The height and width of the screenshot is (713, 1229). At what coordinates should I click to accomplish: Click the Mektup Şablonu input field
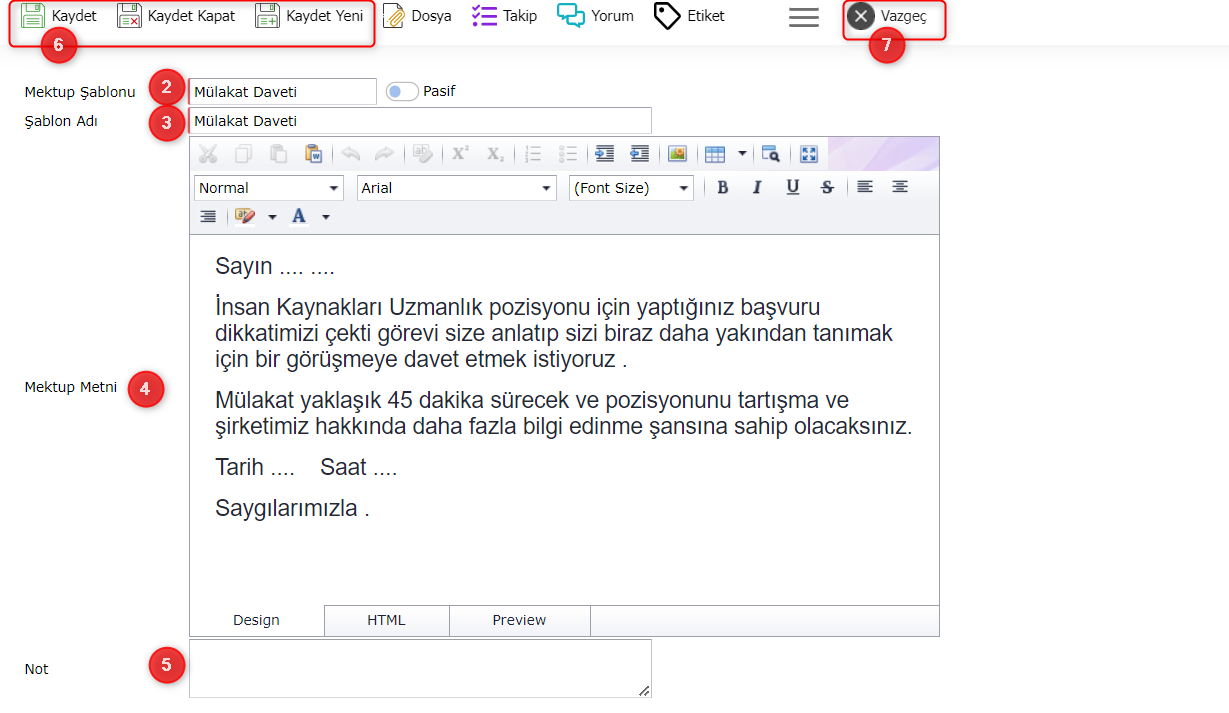click(283, 92)
